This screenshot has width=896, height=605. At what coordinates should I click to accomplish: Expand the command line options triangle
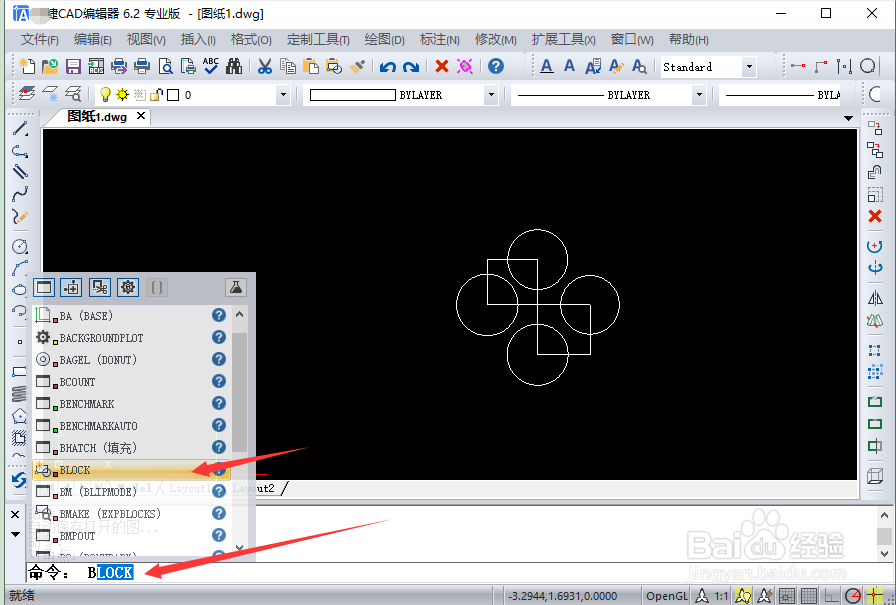coord(15,535)
